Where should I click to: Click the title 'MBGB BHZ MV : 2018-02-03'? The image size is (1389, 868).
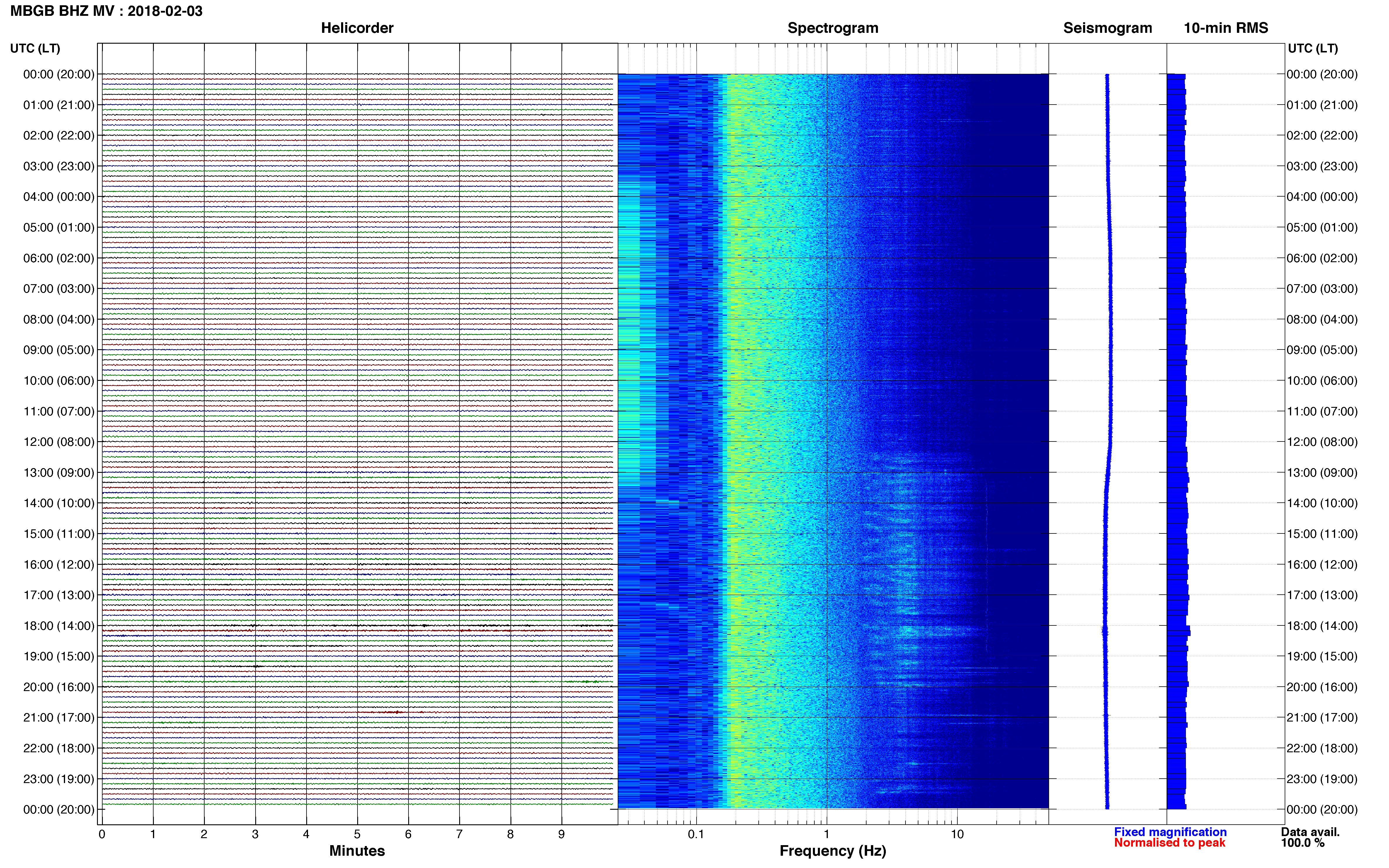pyautogui.click(x=106, y=11)
